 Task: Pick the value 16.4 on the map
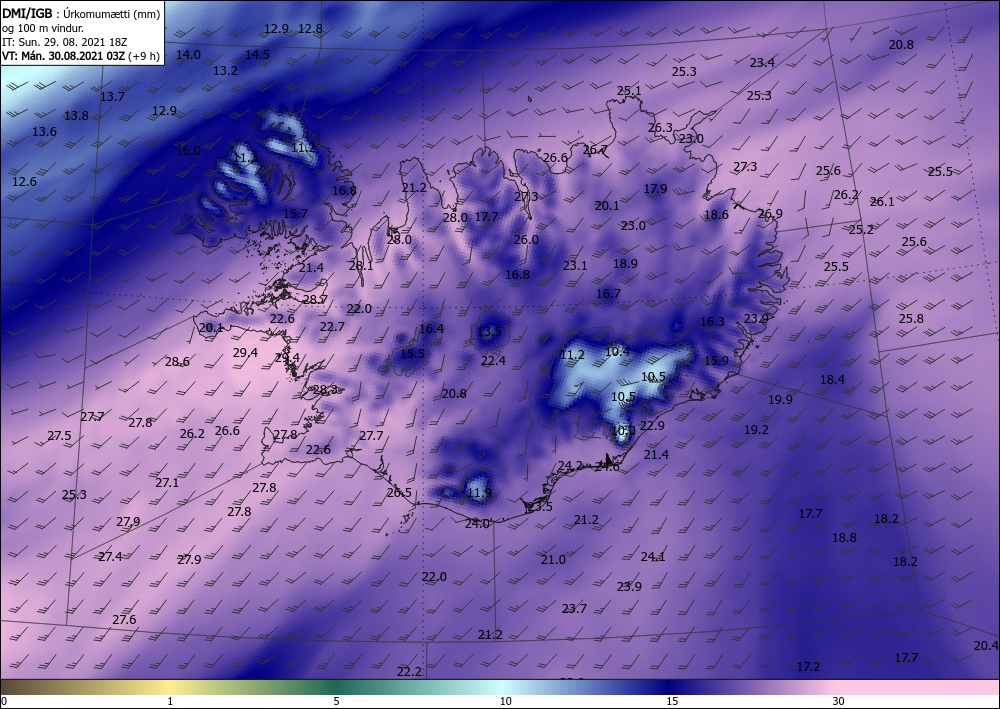431,328
